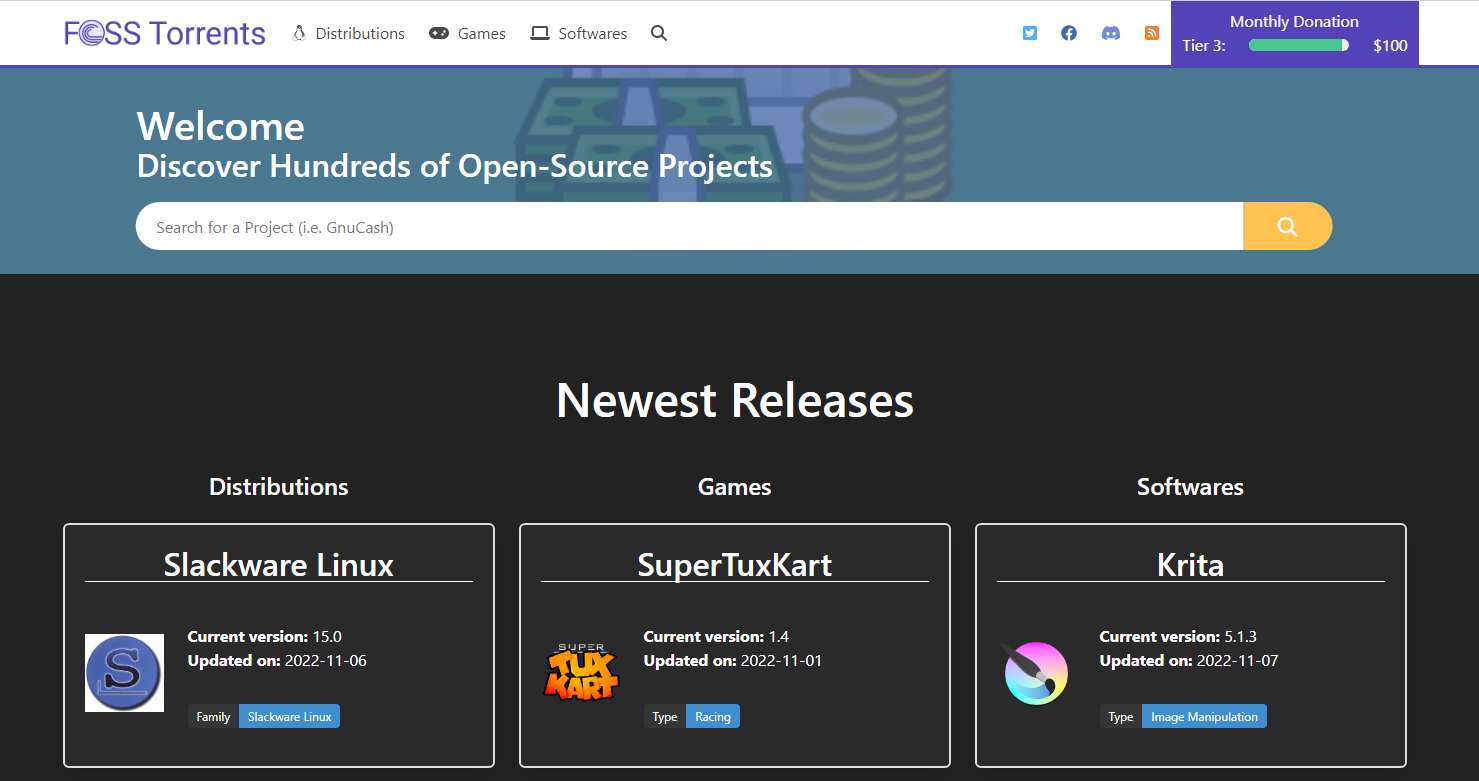1479x781 pixels.
Task: Click the Slackware Linux family tag
Action: 289,716
